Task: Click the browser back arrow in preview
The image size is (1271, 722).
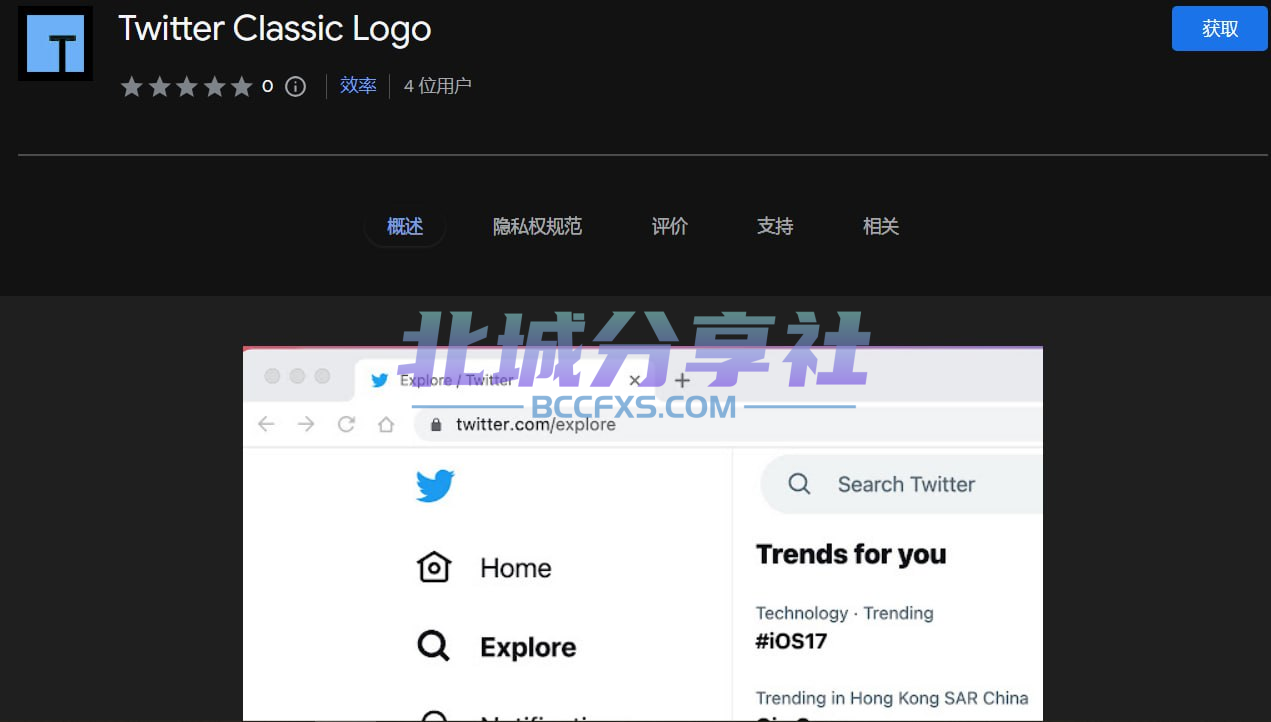Action: [x=266, y=424]
